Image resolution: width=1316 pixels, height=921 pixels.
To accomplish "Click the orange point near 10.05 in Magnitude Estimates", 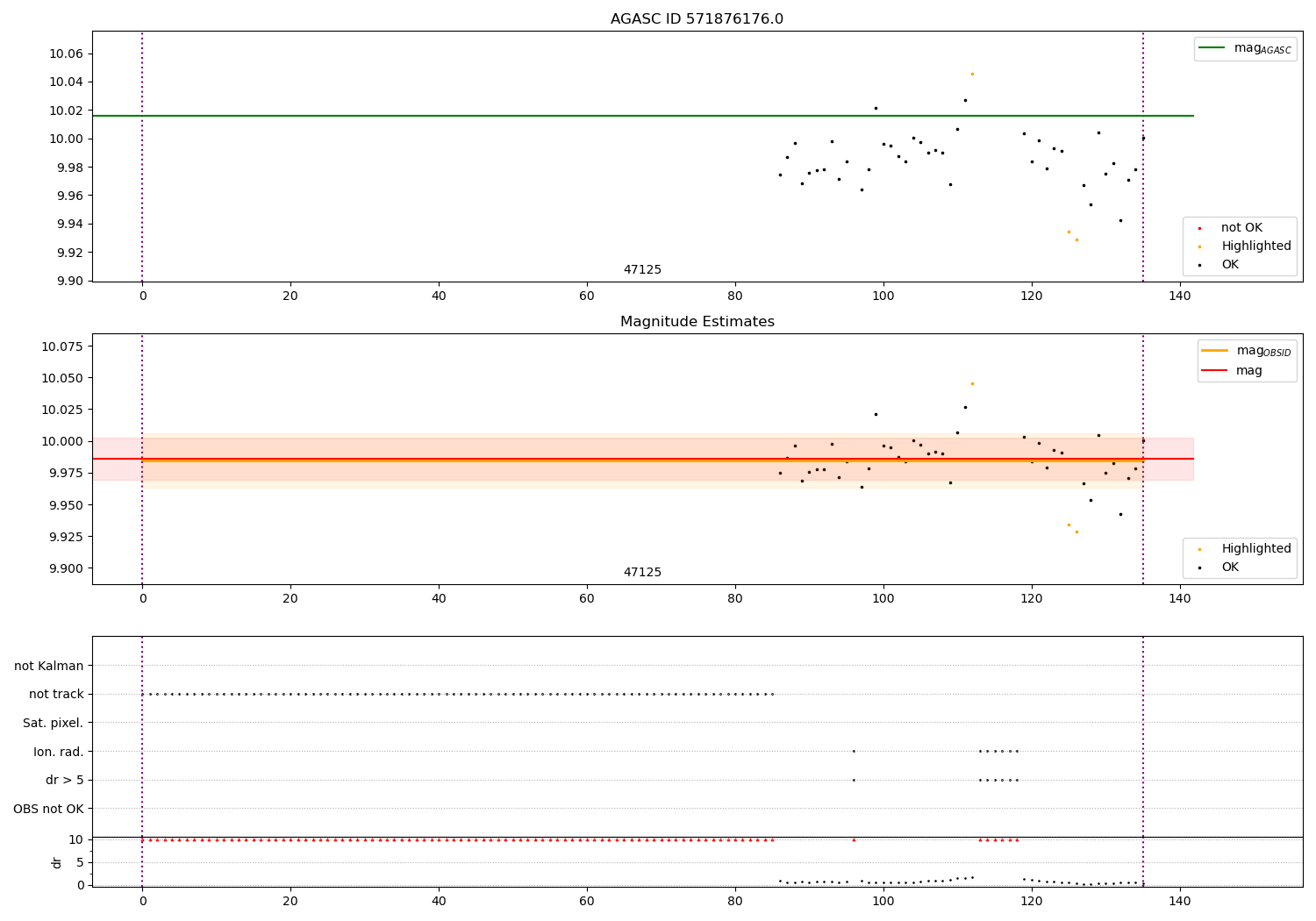I will [972, 383].
